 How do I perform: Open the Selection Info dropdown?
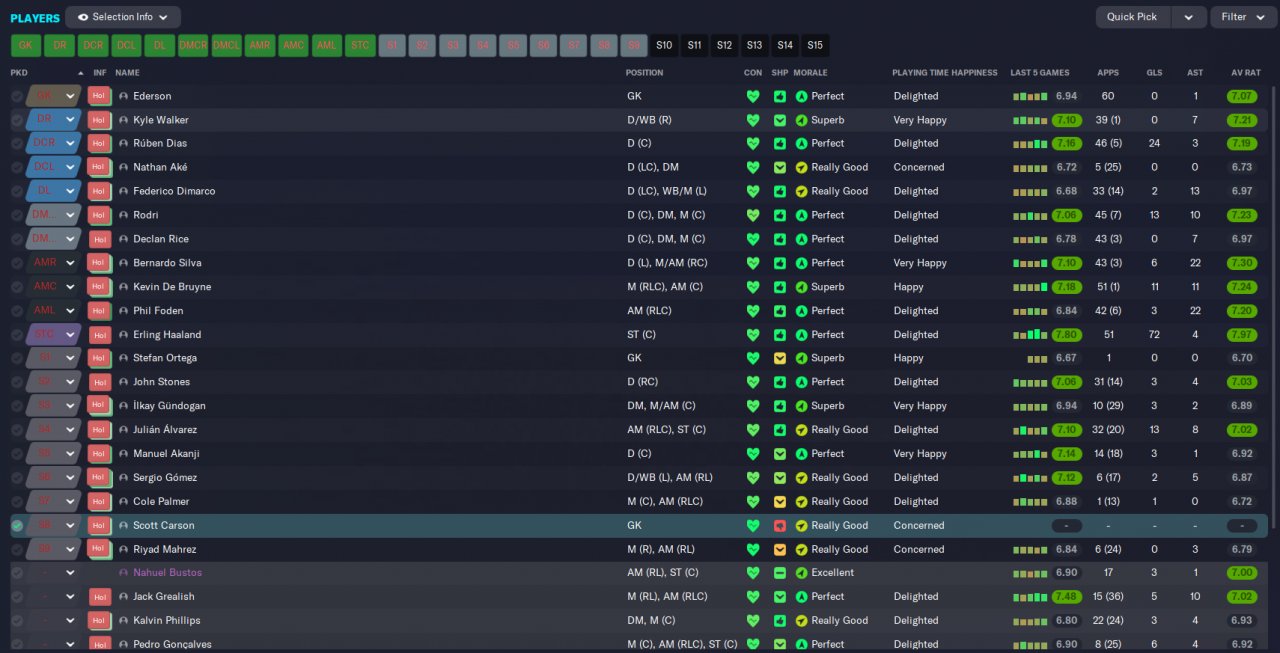123,17
